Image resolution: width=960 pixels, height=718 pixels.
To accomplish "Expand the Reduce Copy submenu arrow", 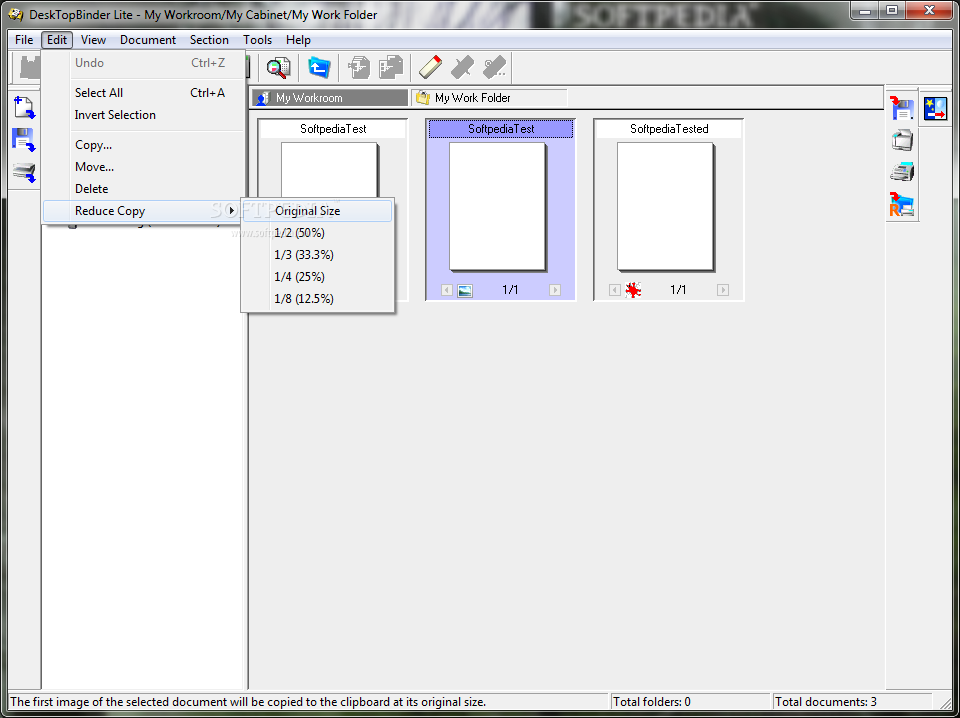I will [x=231, y=211].
